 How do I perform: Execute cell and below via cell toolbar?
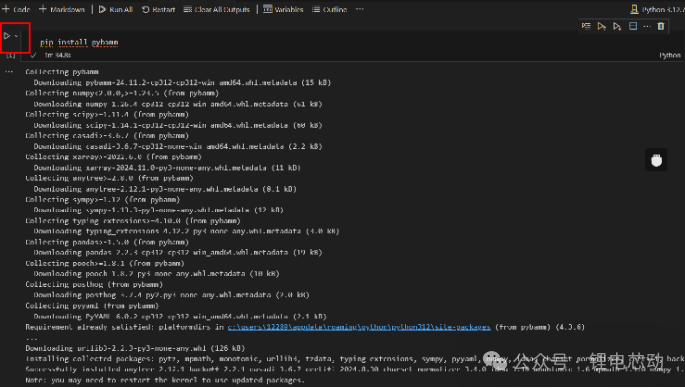pyautogui.click(x=617, y=27)
